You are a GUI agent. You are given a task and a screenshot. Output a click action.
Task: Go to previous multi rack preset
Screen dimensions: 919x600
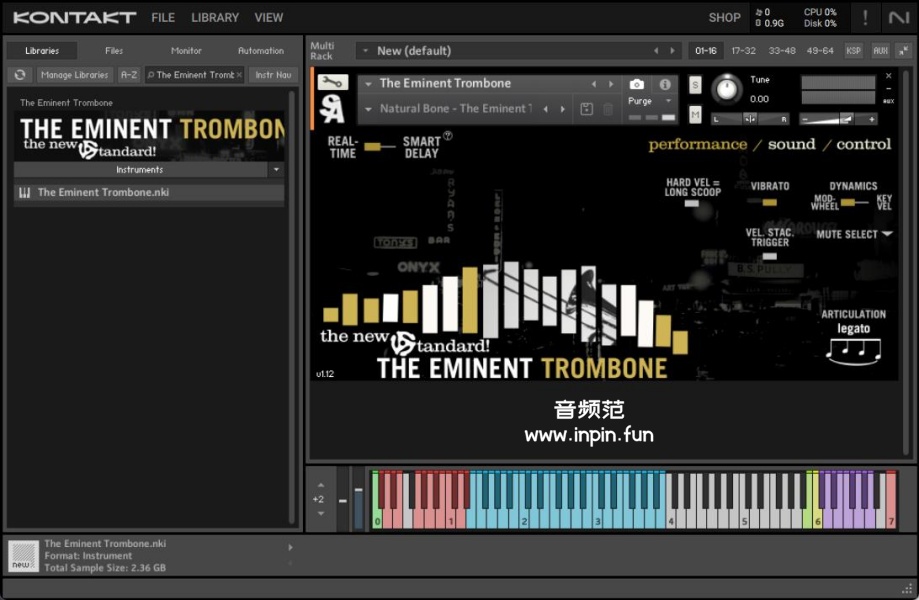point(656,51)
